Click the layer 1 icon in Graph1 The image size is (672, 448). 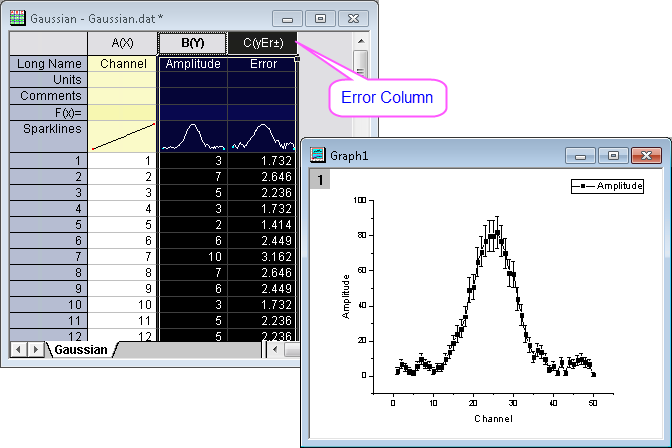pos(318,179)
